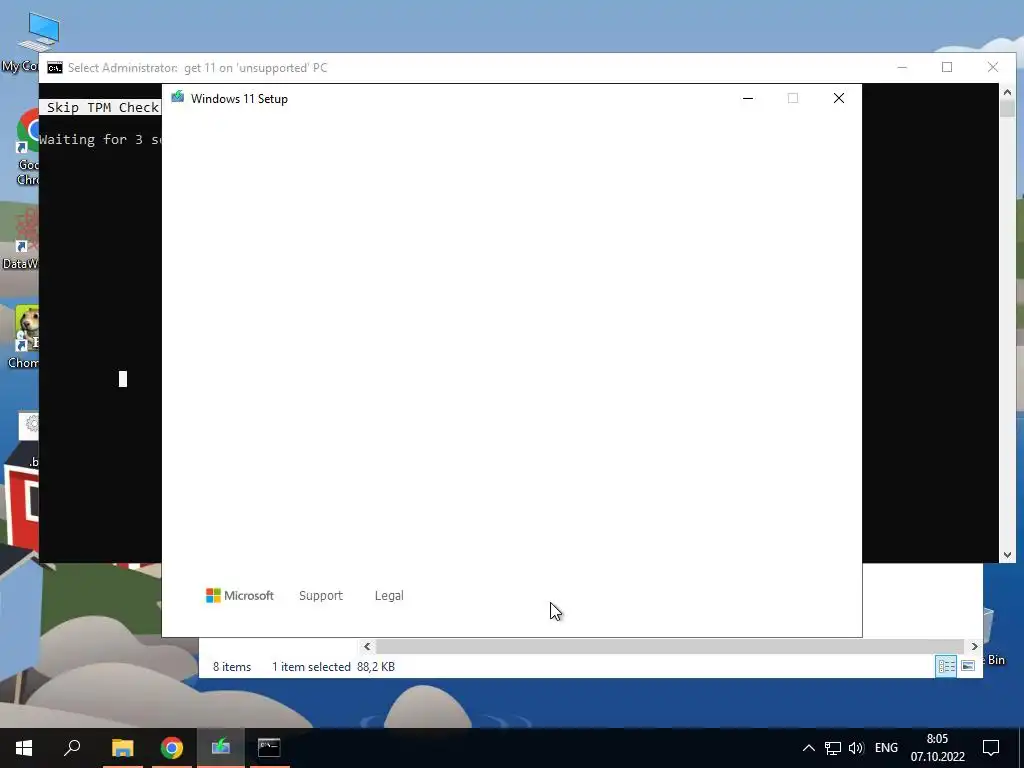
Task: Click the Windows 11 Setup title bar icon
Action: 178,97
